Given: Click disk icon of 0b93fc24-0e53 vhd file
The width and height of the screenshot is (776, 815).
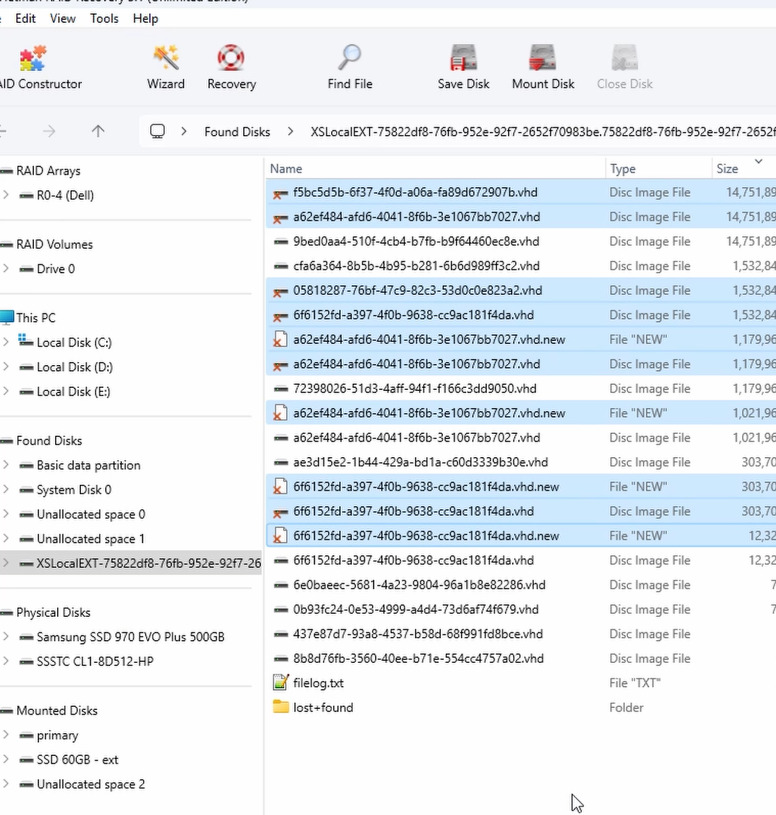Looking at the screenshot, I should pyautogui.click(x=281, y=609).
